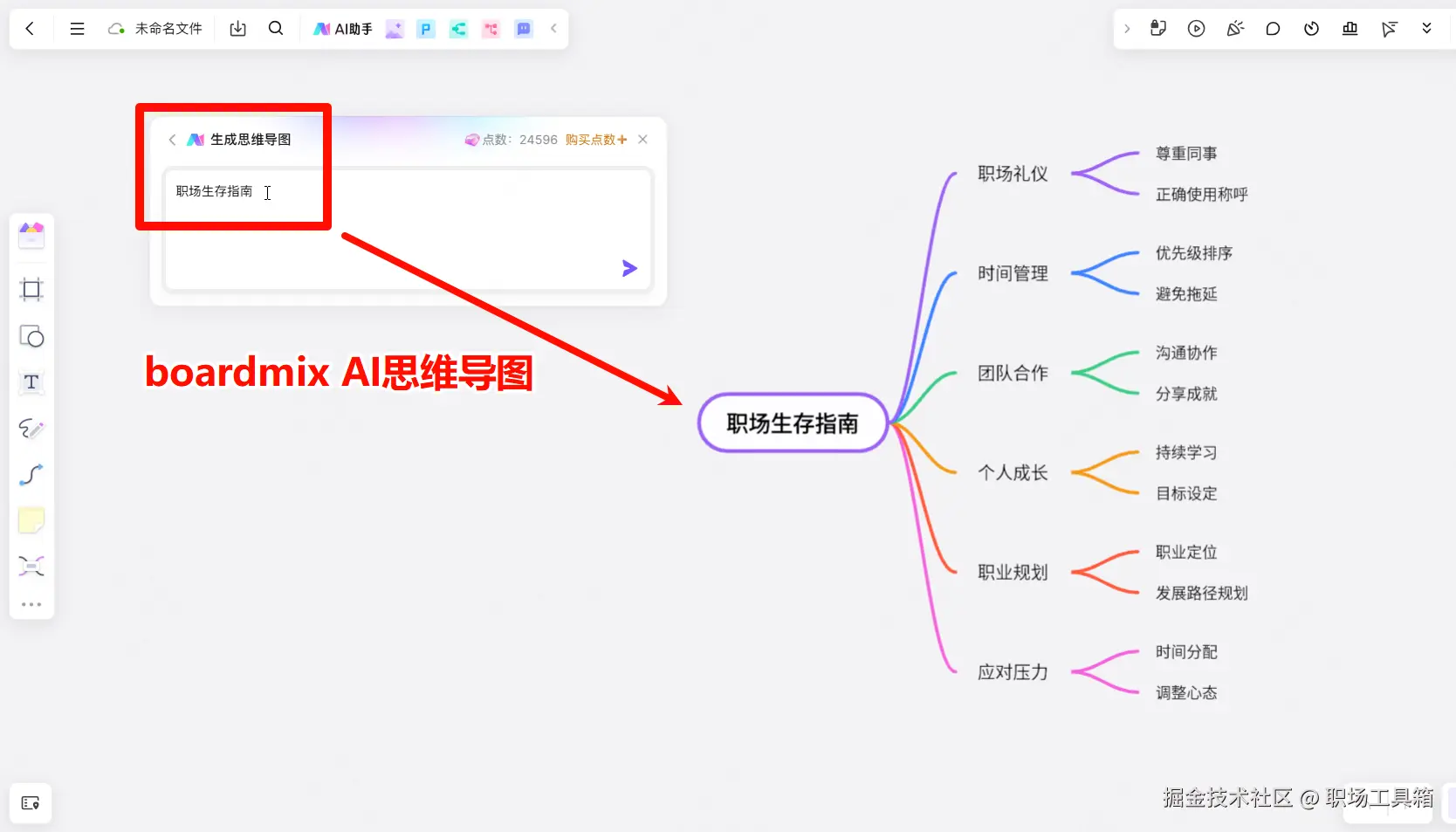Select the 目标设定 leaf node

coord(1186,493)
